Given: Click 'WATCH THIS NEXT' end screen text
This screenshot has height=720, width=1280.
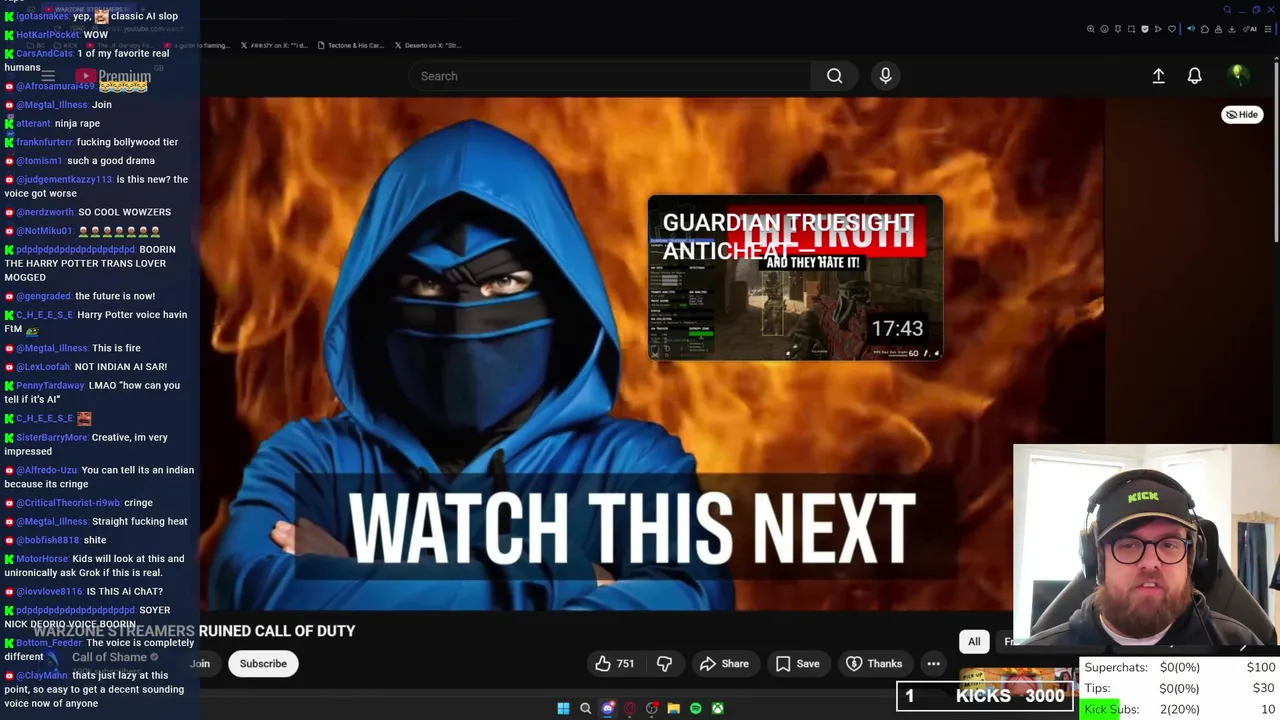Looking at the screenshot, I should (632, 527).
